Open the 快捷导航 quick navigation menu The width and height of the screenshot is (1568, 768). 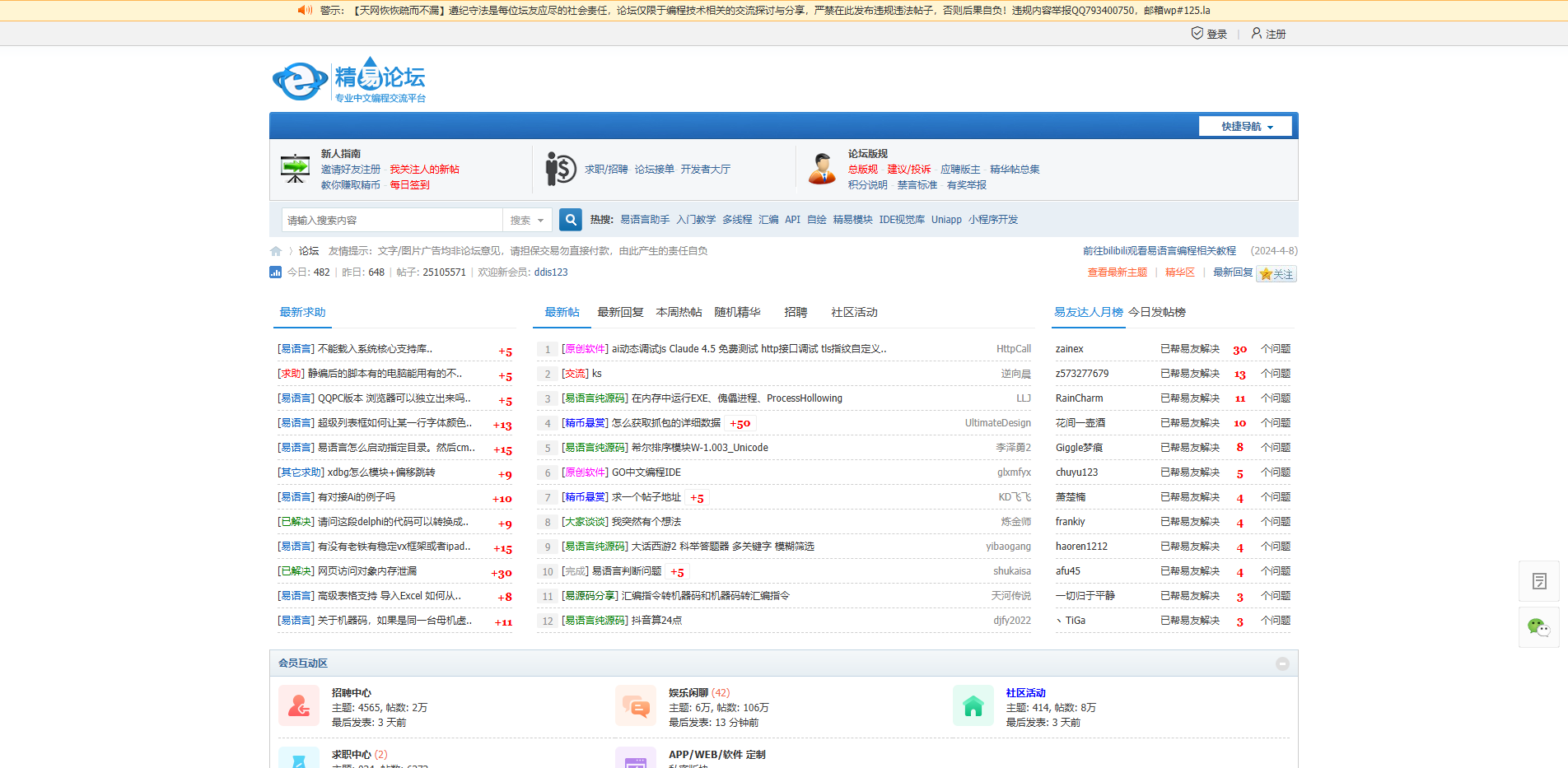click(x=1245, y=126)
